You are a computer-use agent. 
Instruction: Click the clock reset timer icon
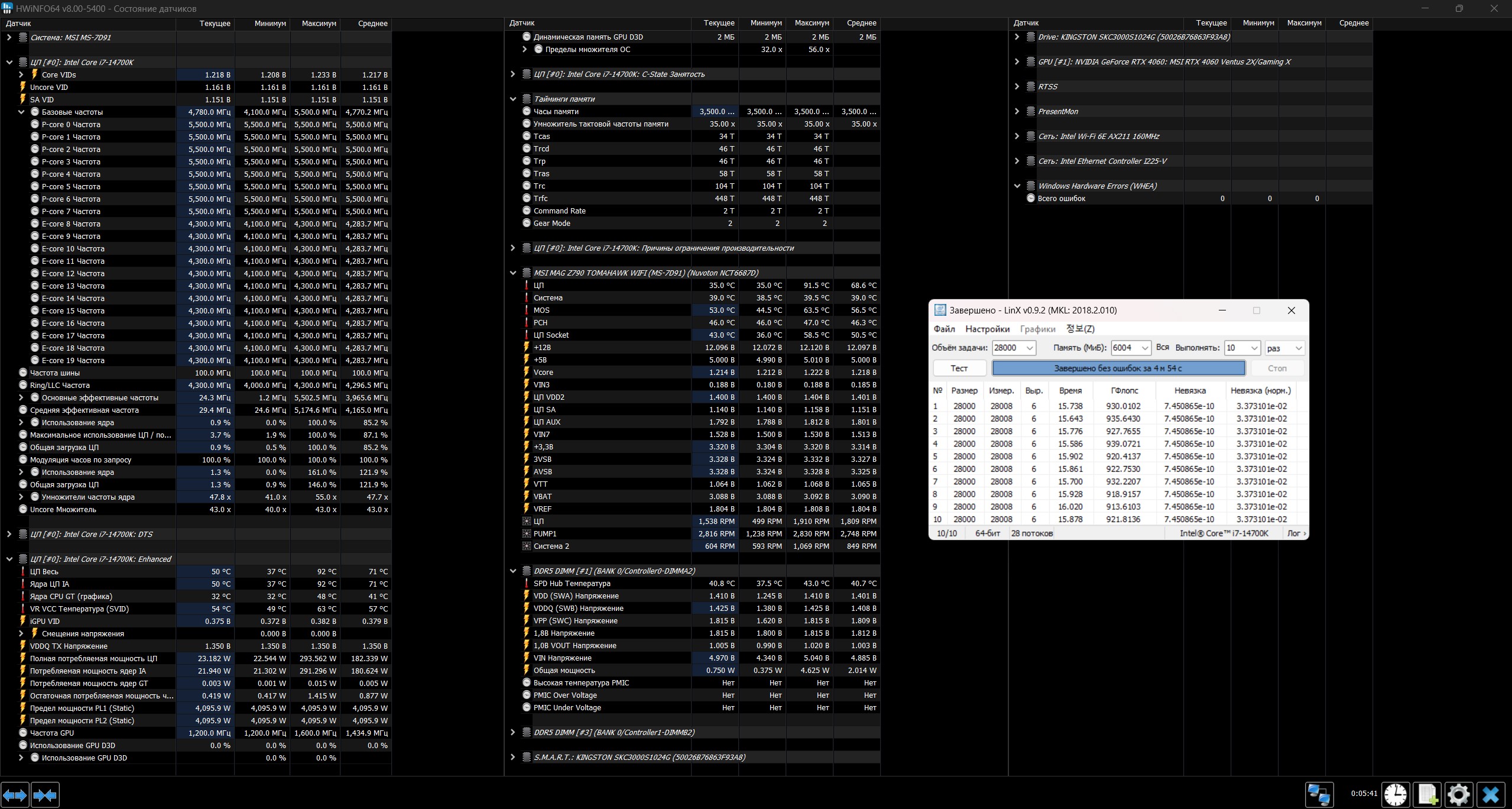click(1396, 795)
